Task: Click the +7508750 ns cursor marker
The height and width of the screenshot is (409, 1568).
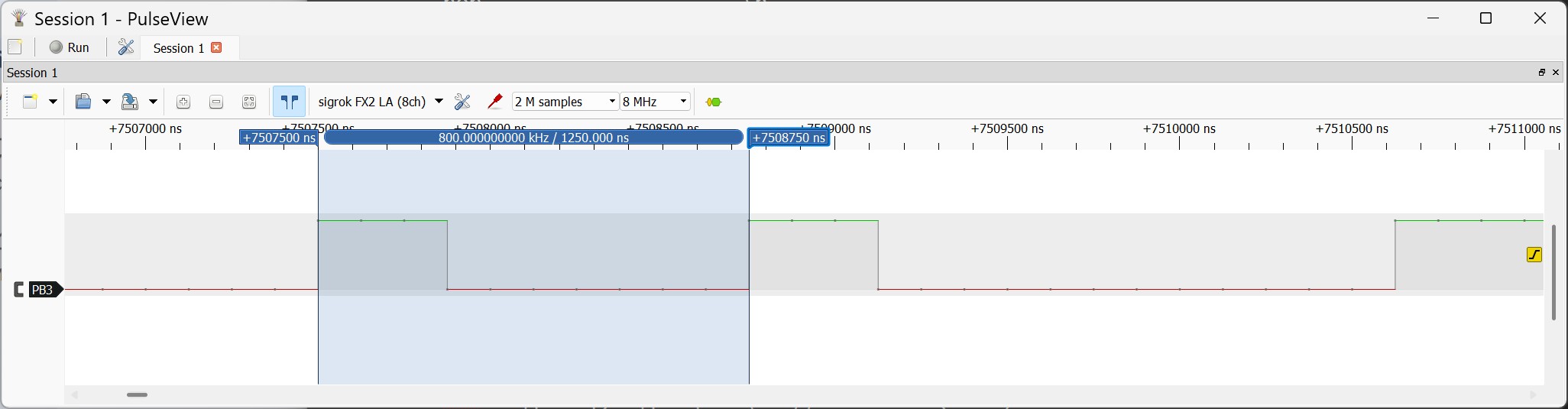Action: 789,138
